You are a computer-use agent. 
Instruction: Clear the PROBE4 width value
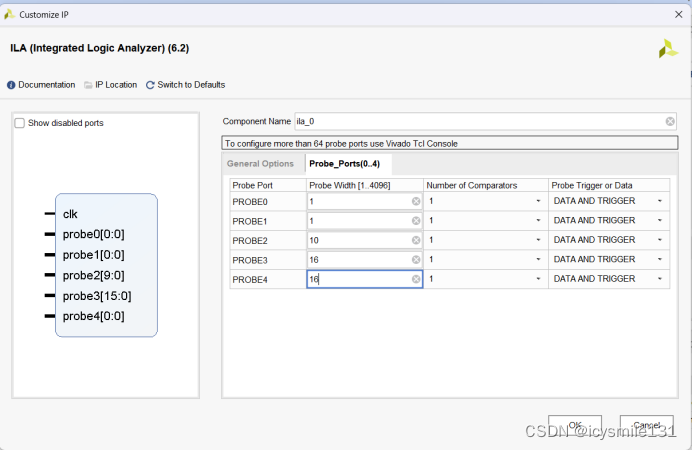[x=416, y=279]
